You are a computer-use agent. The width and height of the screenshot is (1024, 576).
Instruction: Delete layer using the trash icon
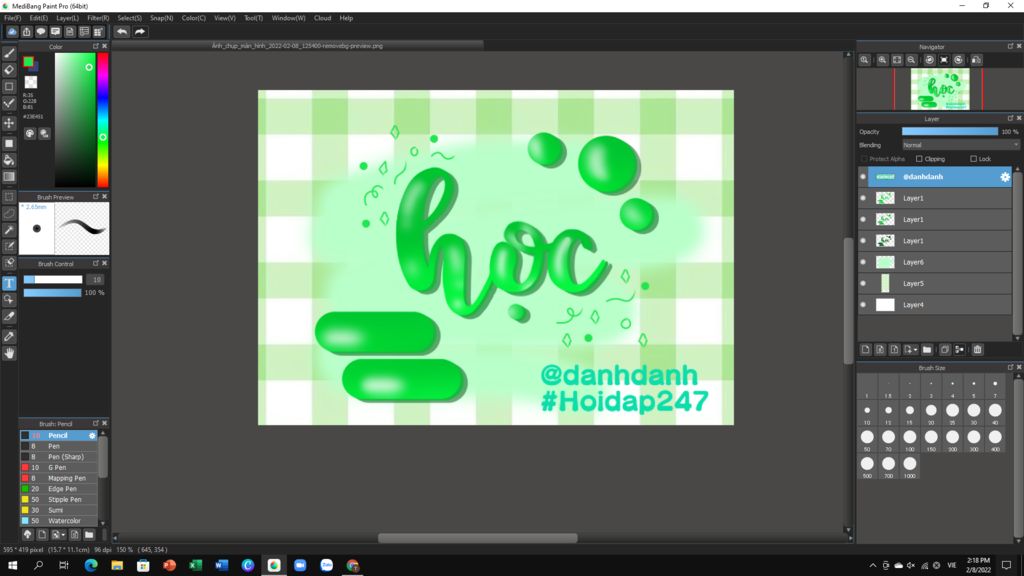tap(978, 349)
